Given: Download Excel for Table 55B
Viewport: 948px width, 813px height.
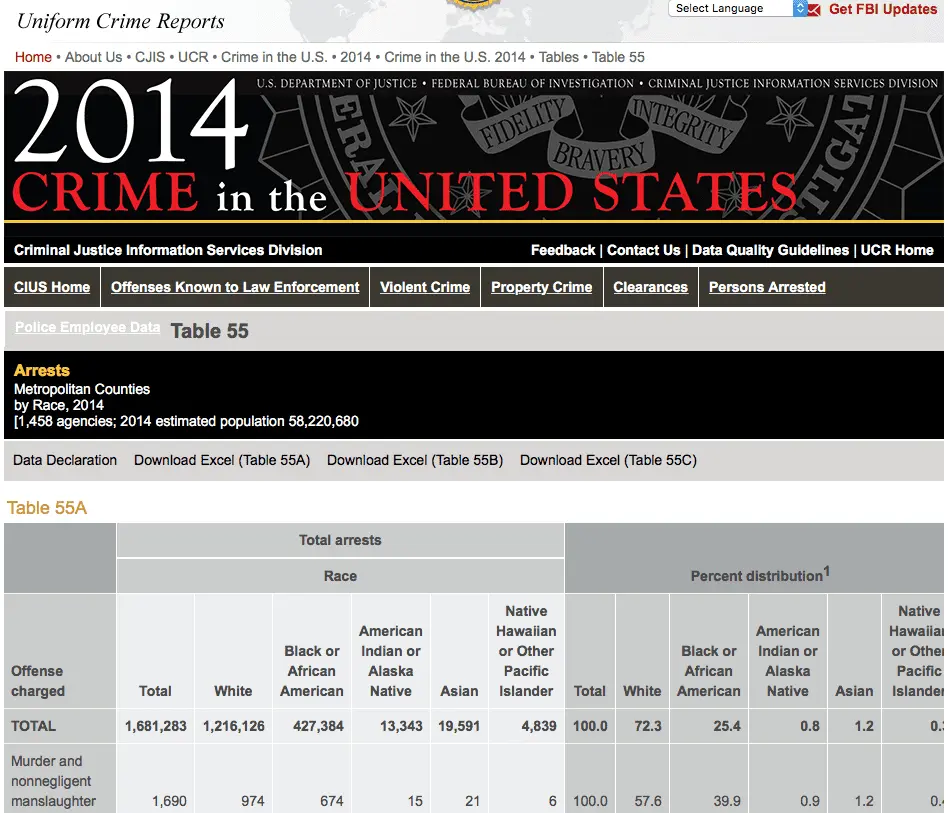Looking at the screenshot, I should click(415, 460).
